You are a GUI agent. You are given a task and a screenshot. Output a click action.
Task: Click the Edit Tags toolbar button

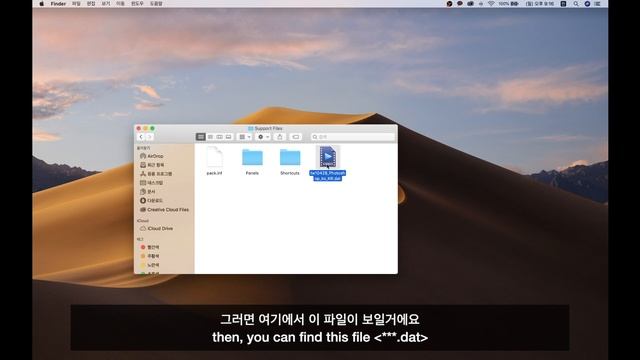click(296, 137)
